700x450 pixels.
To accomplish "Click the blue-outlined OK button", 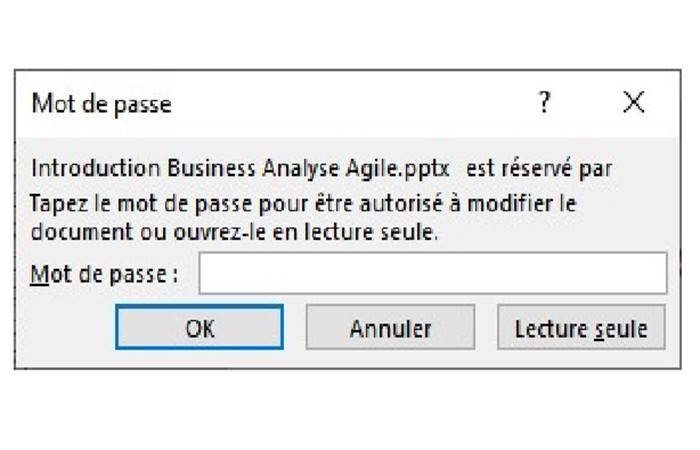I will point(200,327).
